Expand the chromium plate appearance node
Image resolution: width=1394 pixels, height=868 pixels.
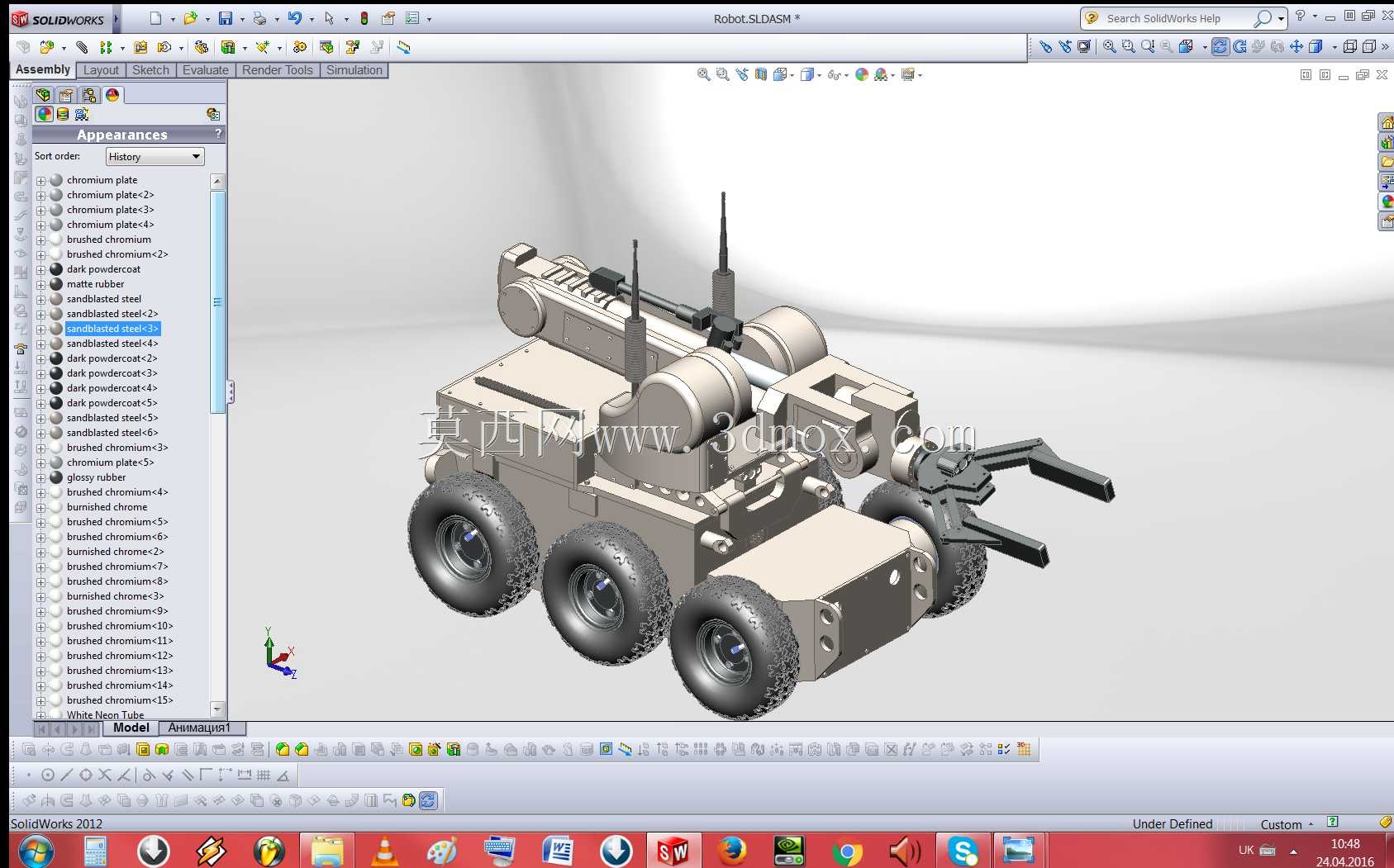(x=40, y=180)
